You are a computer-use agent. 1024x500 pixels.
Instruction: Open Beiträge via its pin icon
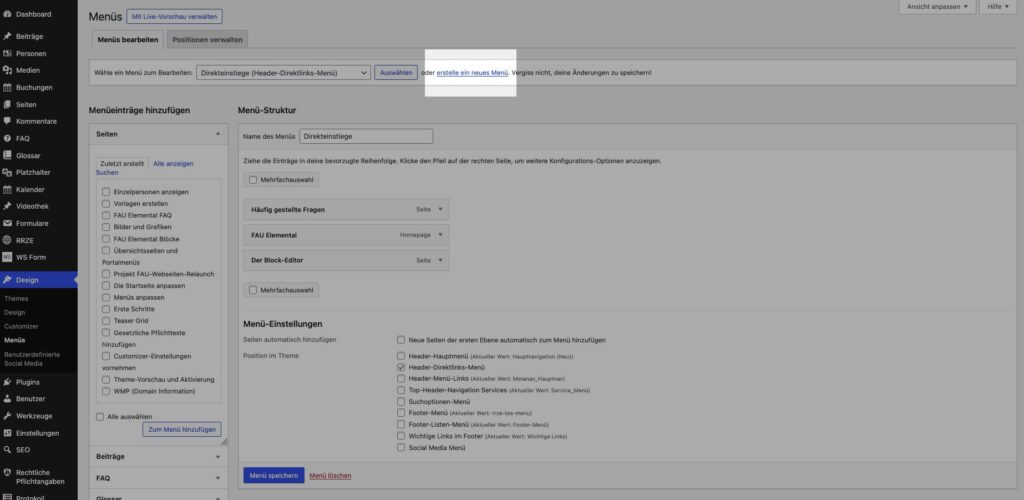coord(8,36)
